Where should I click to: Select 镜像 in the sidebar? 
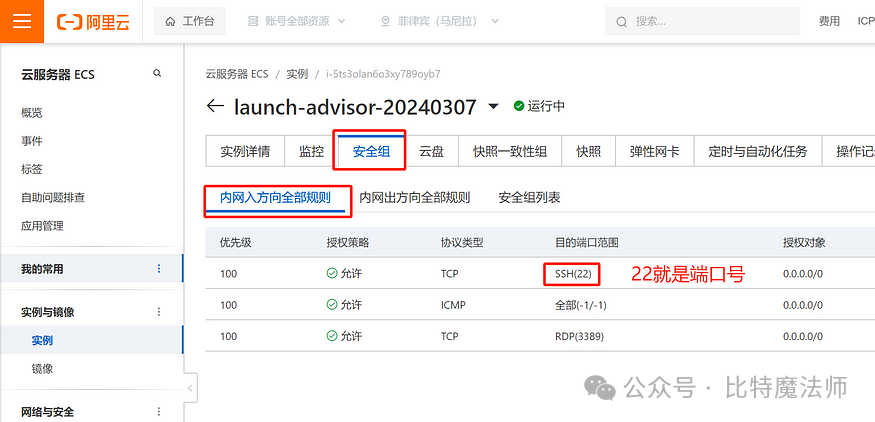click(x=42, y=369)
